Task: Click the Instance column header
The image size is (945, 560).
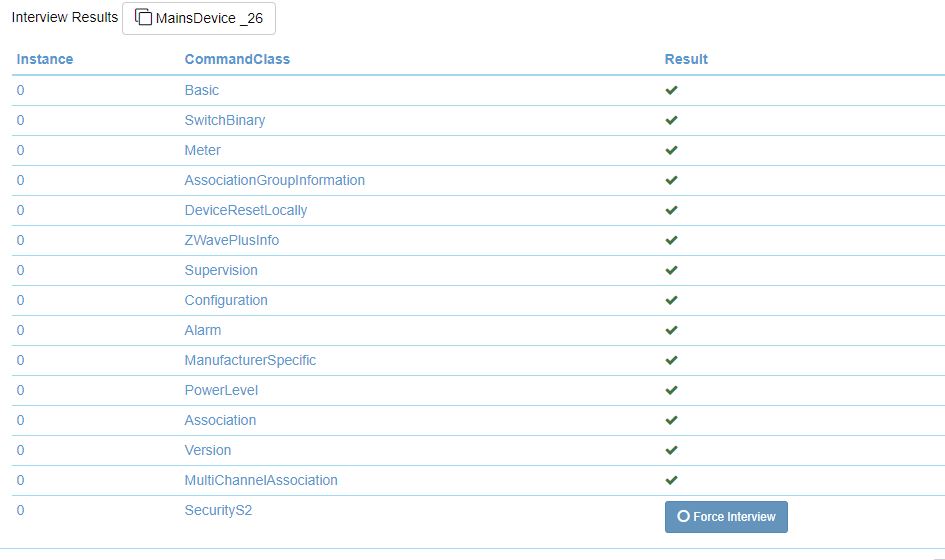Action: tap(45, 59)
